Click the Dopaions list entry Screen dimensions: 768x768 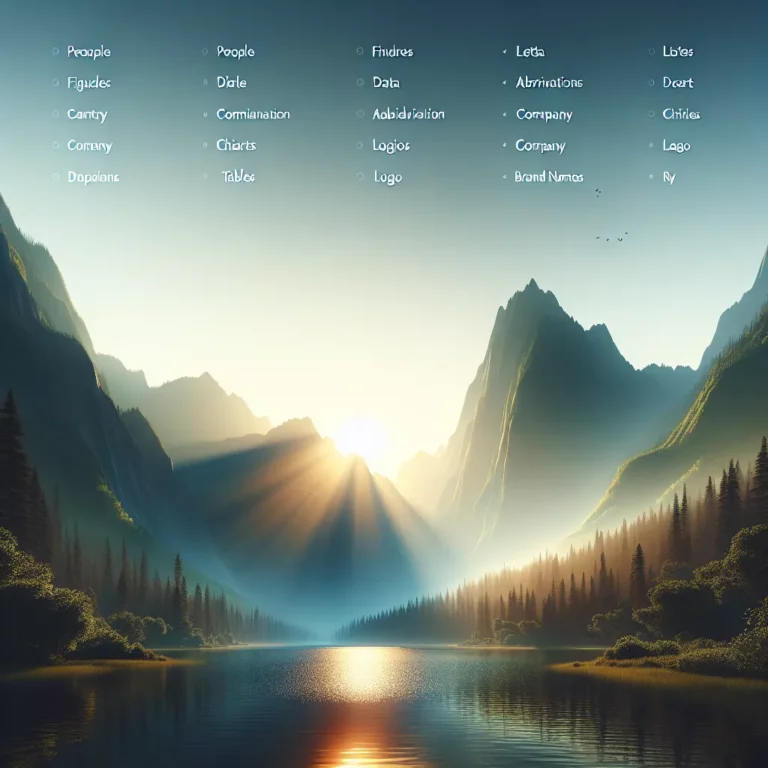[92, 177]
